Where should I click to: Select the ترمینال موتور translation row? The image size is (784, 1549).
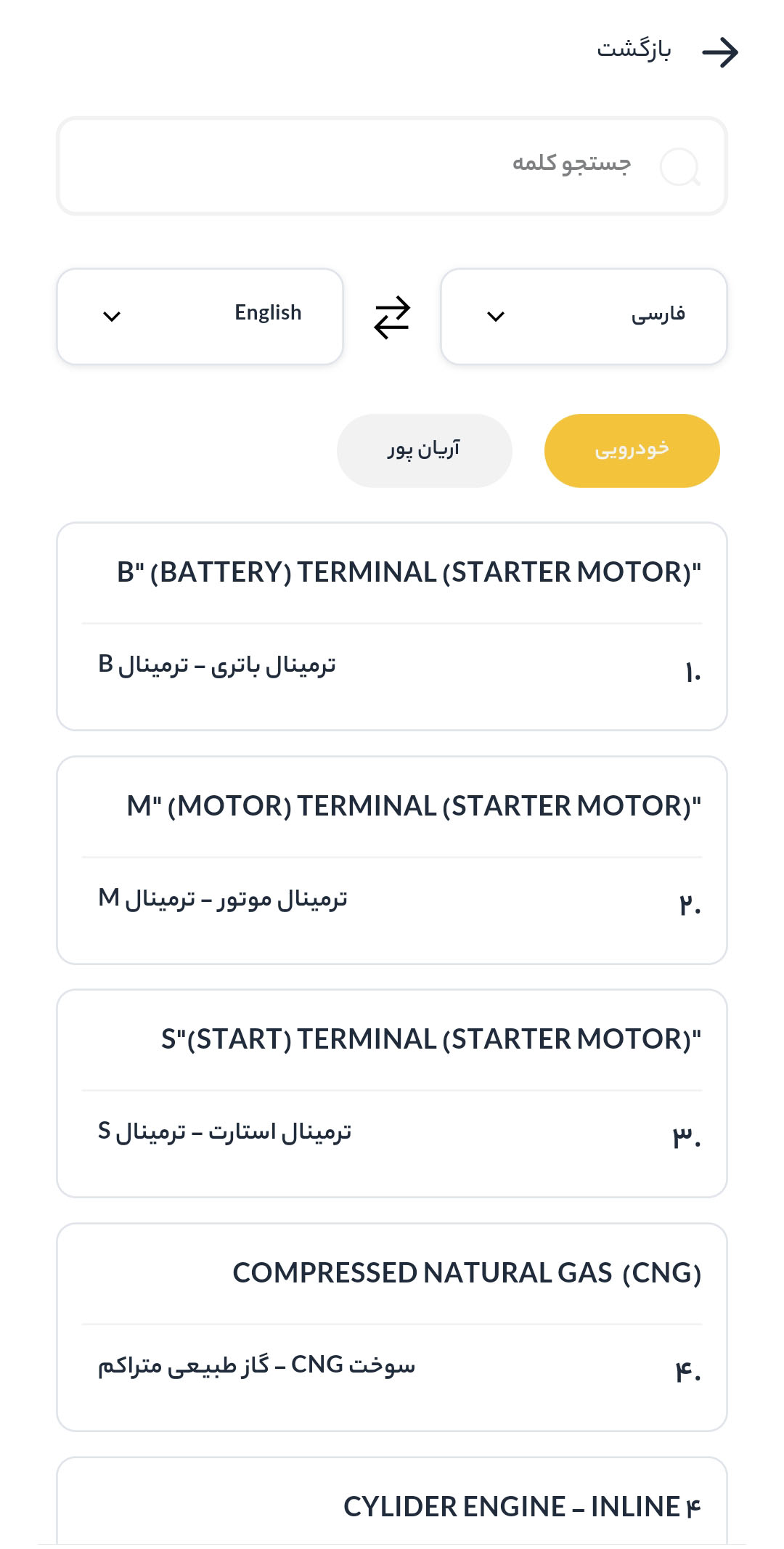click(392, 901)
